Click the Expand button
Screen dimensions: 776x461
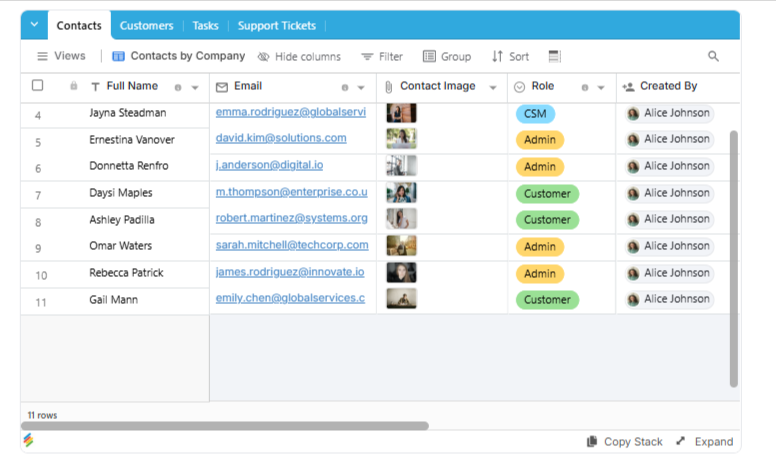(x=705, y=442)
